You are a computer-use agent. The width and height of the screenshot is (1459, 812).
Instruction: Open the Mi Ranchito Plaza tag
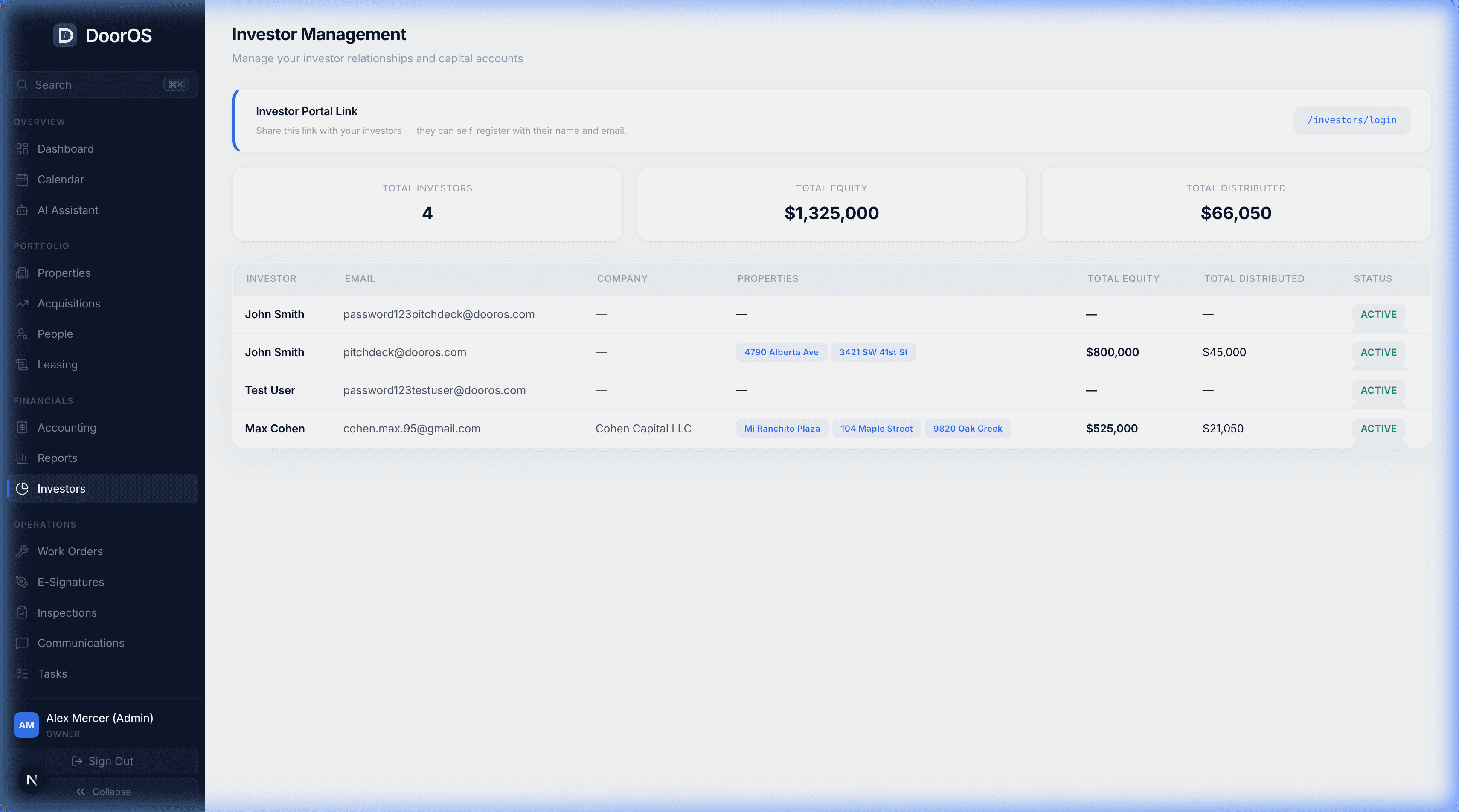click(x=782, y=429)
